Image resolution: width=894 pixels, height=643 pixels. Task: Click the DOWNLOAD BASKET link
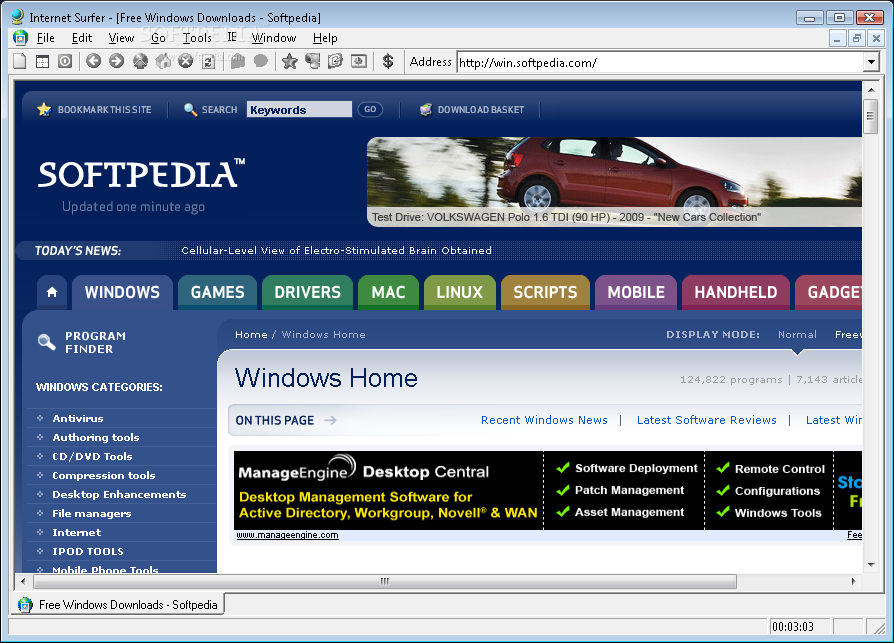pos(481,109)
